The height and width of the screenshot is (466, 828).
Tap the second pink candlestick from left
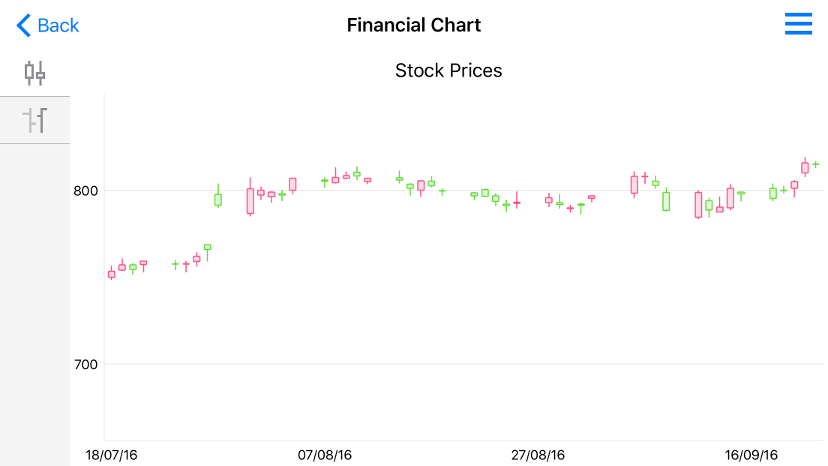click(122, 267)
